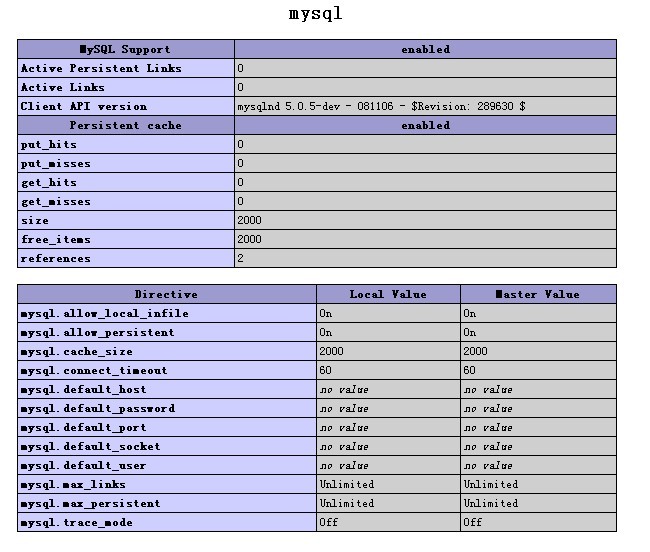Click the mysql.default_socket directive name

pyautogui.click(x=91, y=446)
